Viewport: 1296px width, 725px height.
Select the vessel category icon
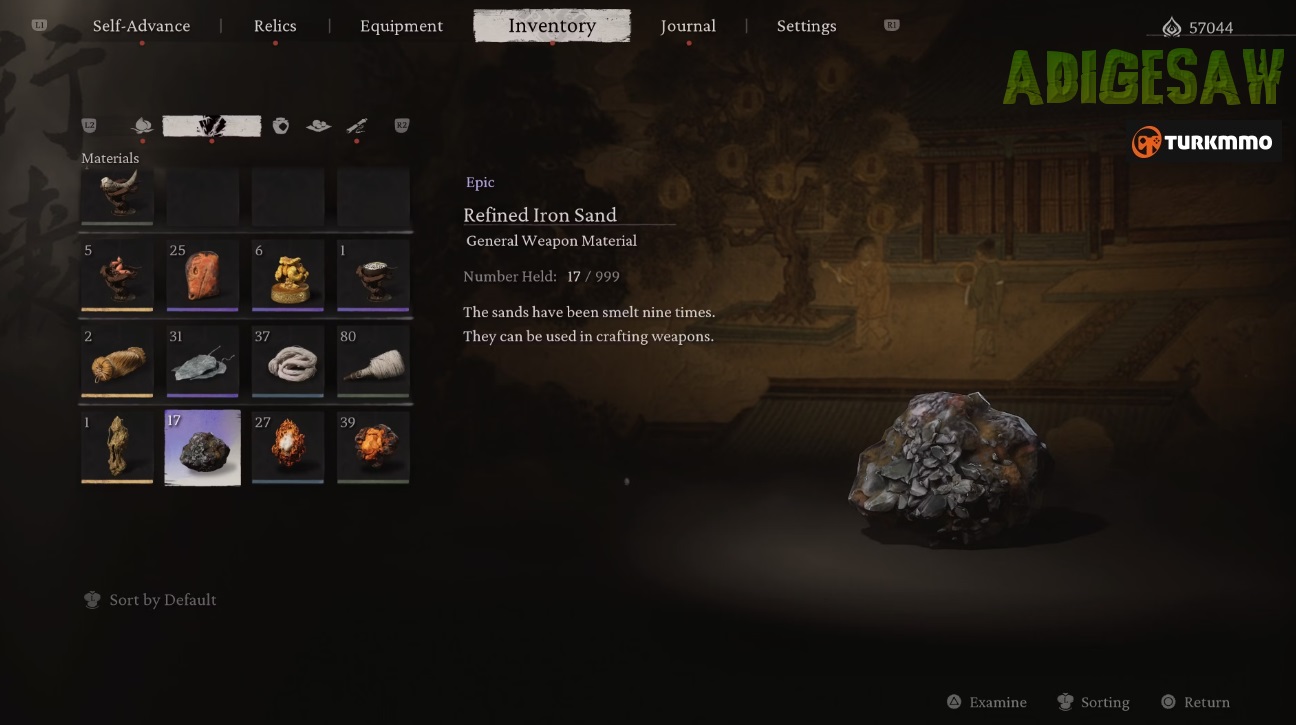(281, 126)
